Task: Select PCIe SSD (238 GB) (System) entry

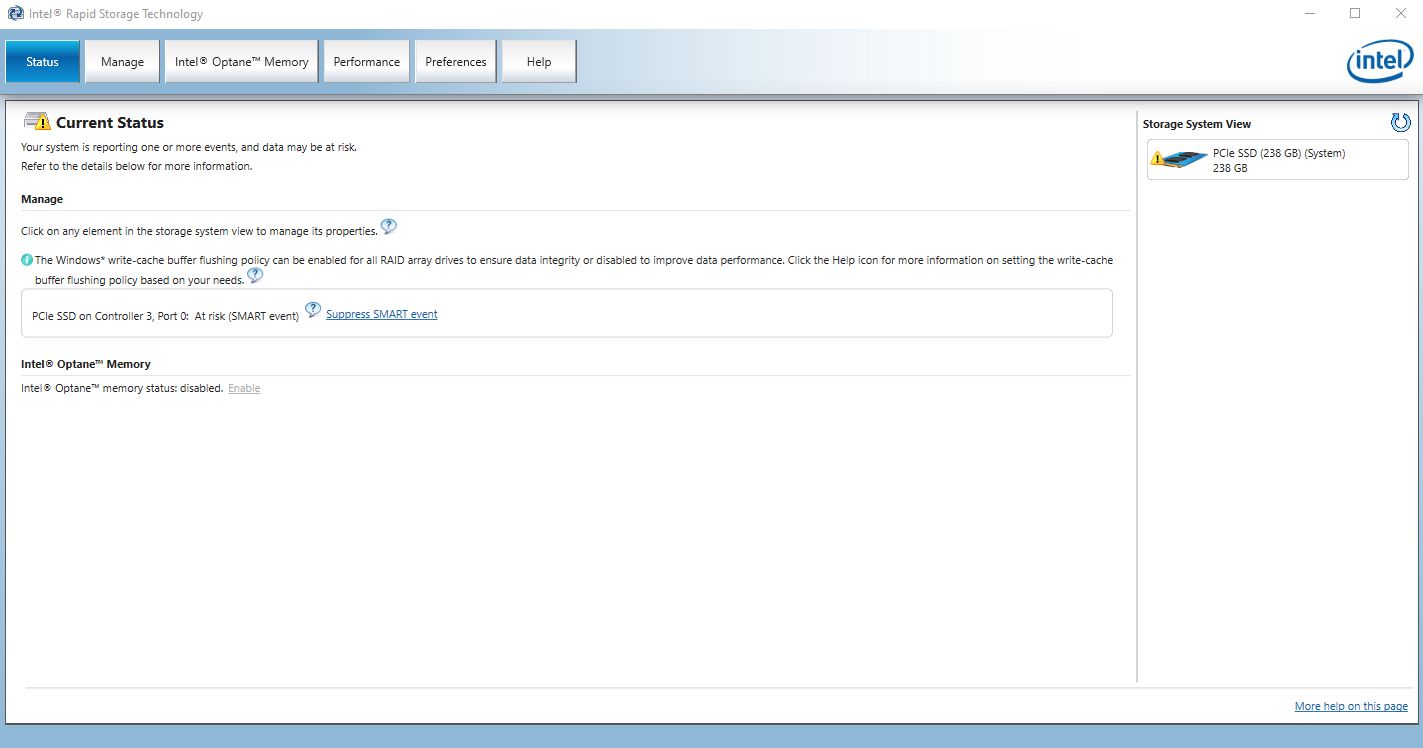Action: (x=1278, y=159)
